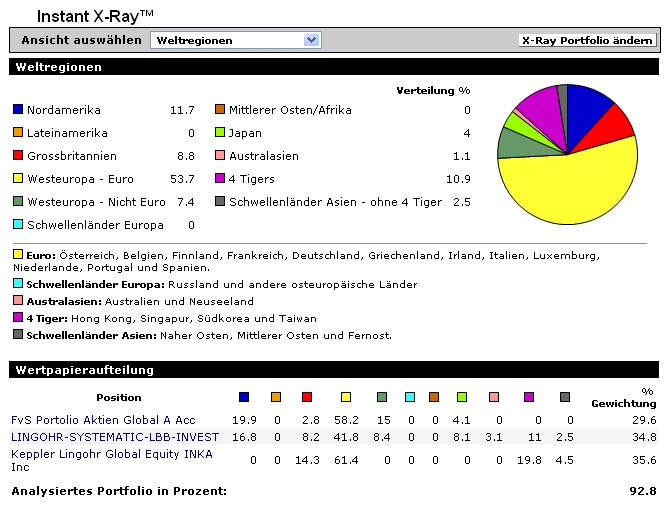Click the Keppler 4 Tigers value 19.8
Screen dimensions: 668x512
tap(529, 460)
